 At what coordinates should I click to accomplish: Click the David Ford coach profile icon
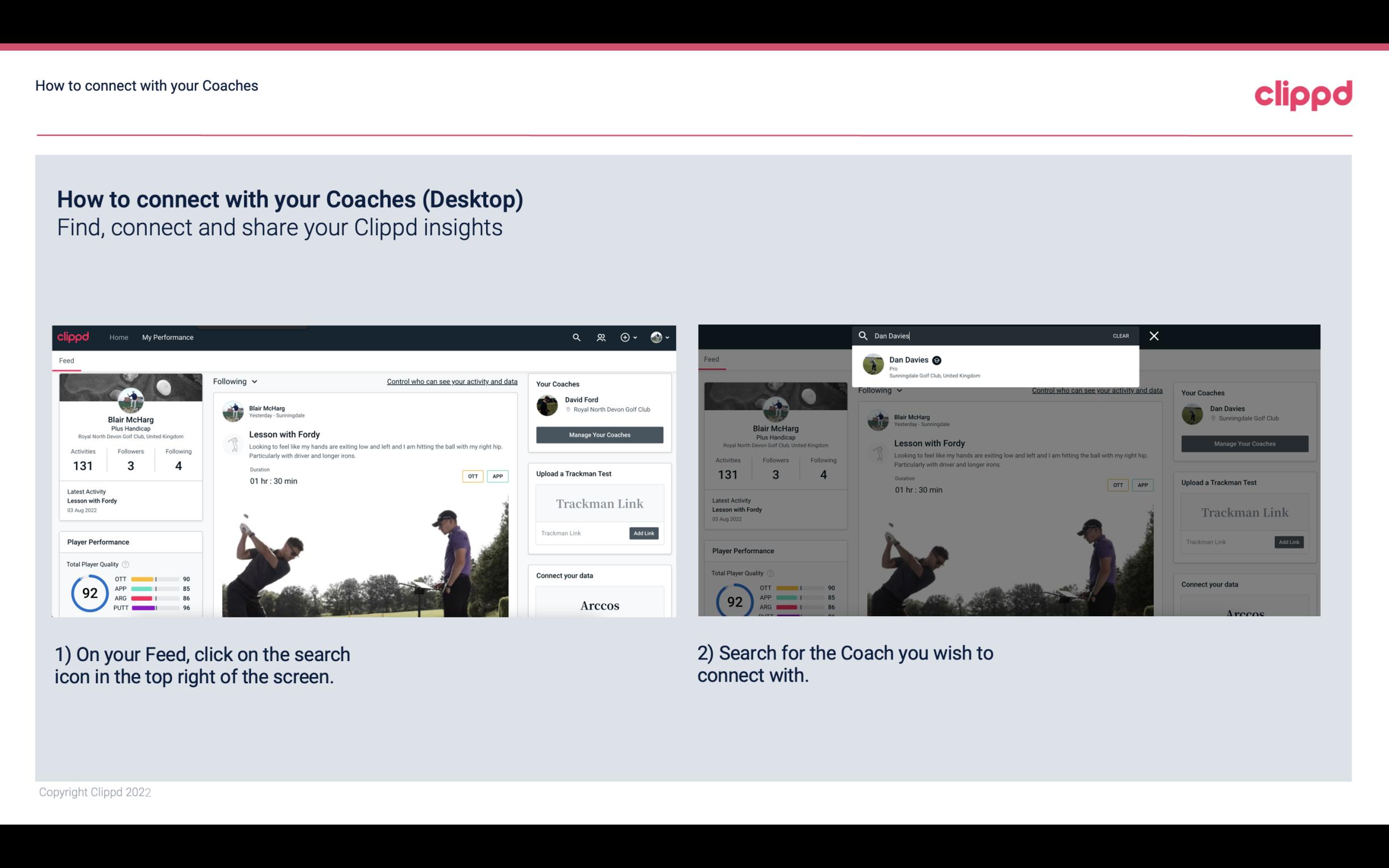548,403
